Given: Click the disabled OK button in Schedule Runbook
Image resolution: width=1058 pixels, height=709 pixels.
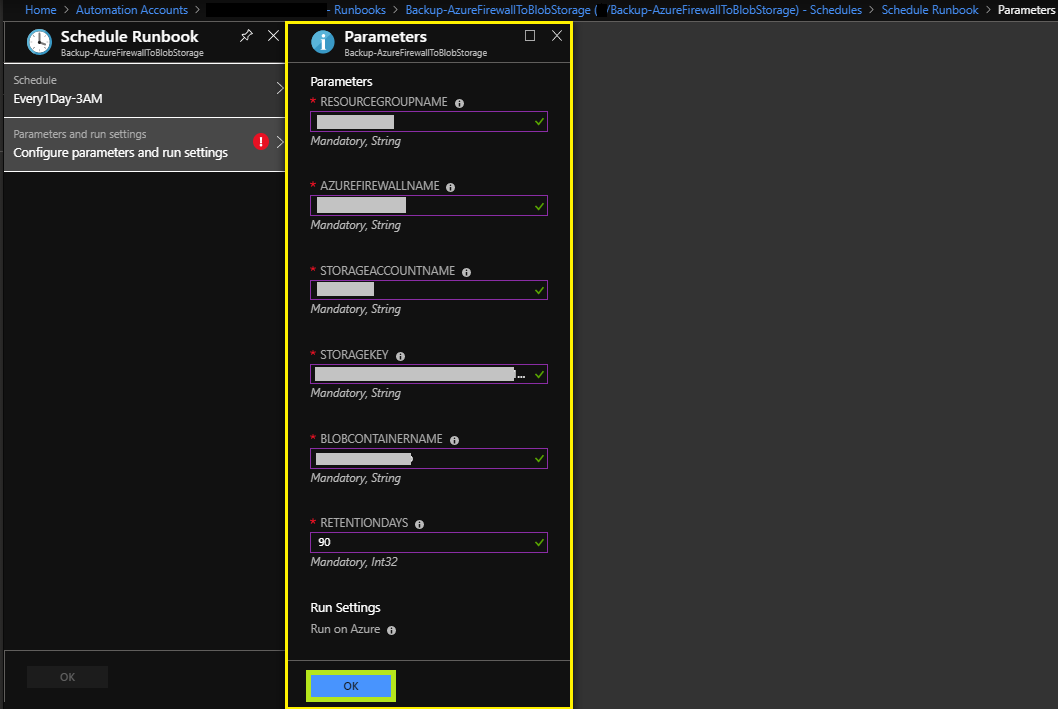Looking at the screenshot, I should point(67,677).
